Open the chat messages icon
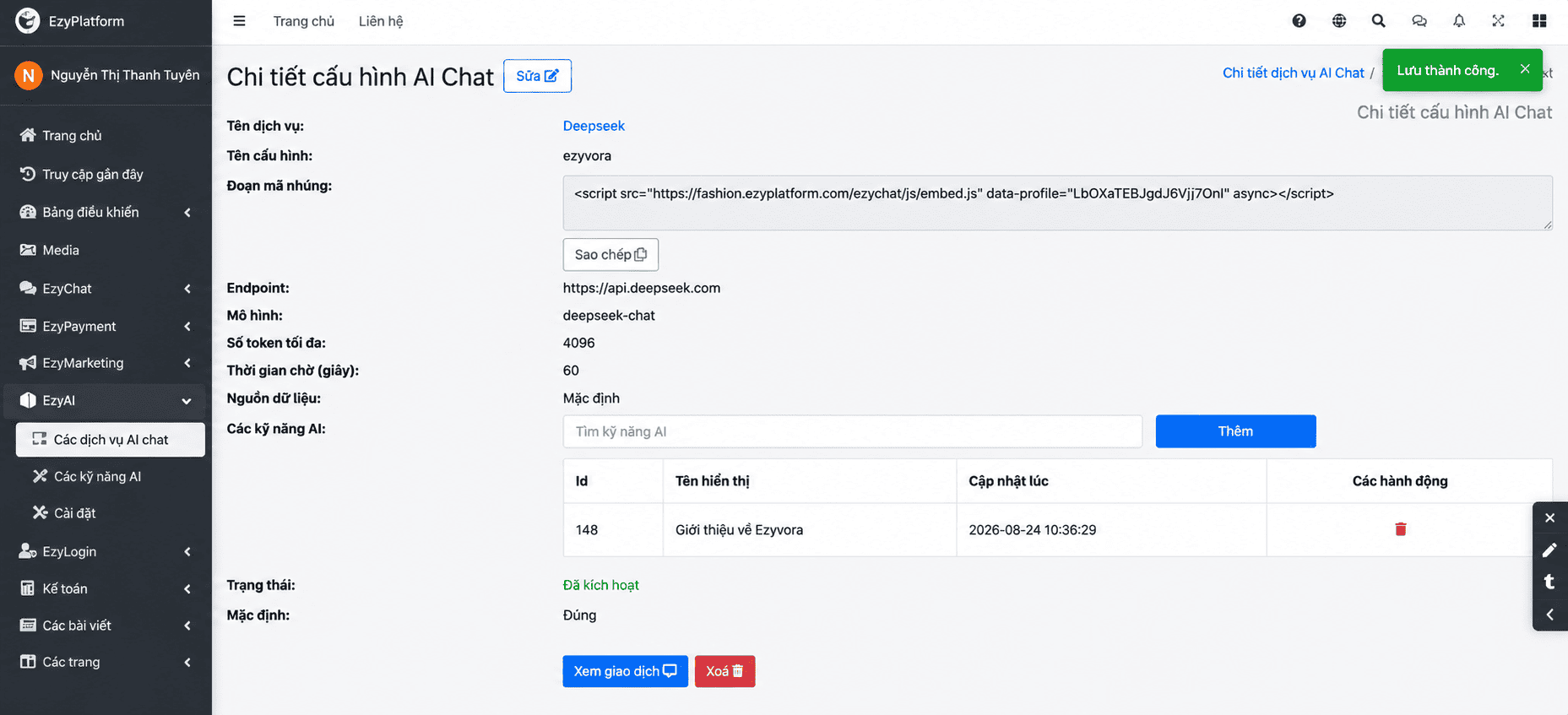 click(1419, 21)
